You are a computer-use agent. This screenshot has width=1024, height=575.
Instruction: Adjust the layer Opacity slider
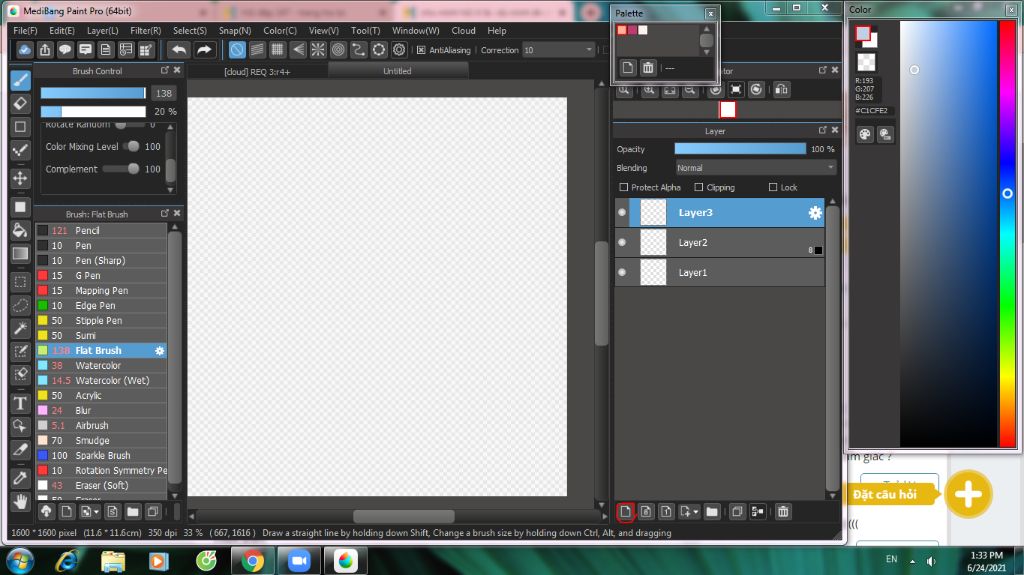point(740,149)
